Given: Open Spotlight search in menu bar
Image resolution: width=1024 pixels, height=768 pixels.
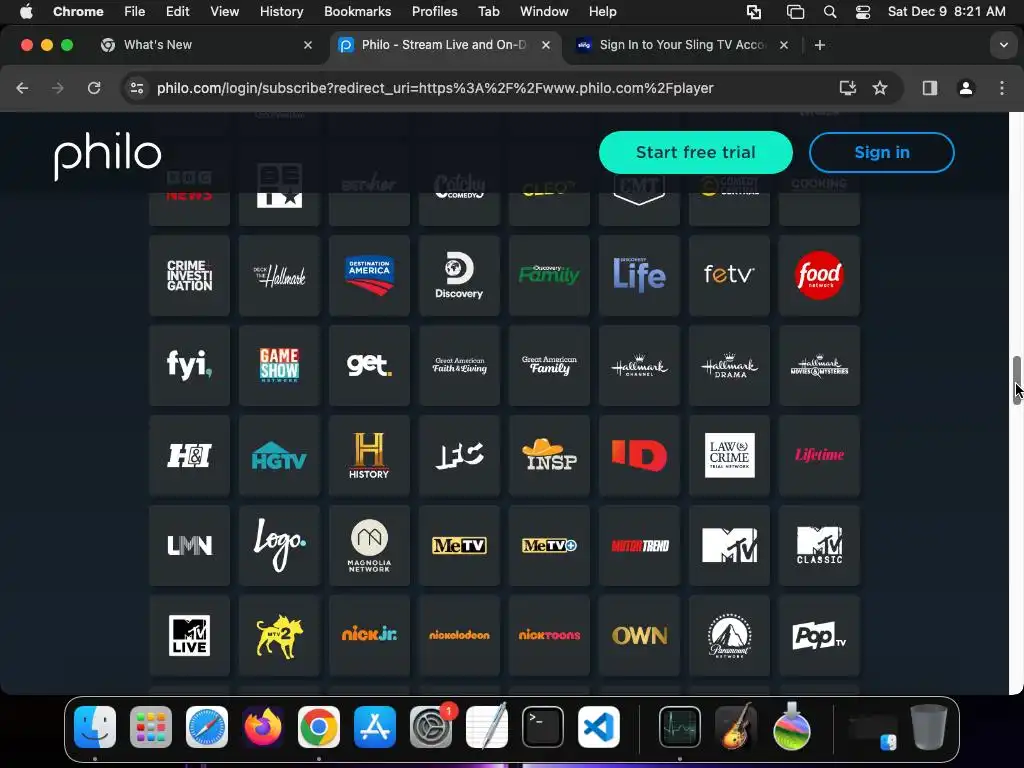Looking at the screenshot, I should click(830, 12).
